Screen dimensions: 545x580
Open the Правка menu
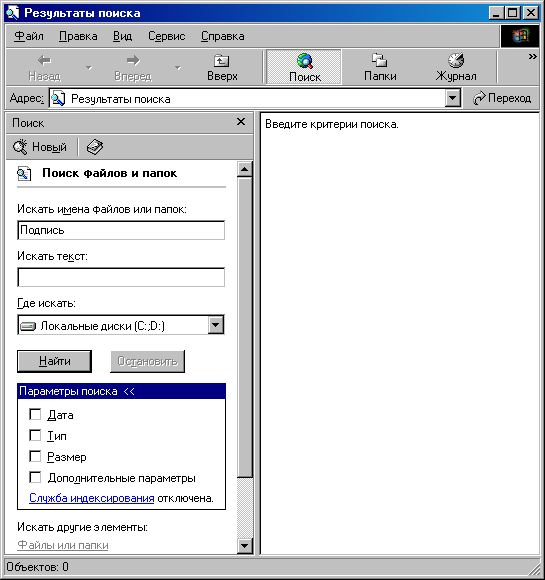tap(78, 36)
